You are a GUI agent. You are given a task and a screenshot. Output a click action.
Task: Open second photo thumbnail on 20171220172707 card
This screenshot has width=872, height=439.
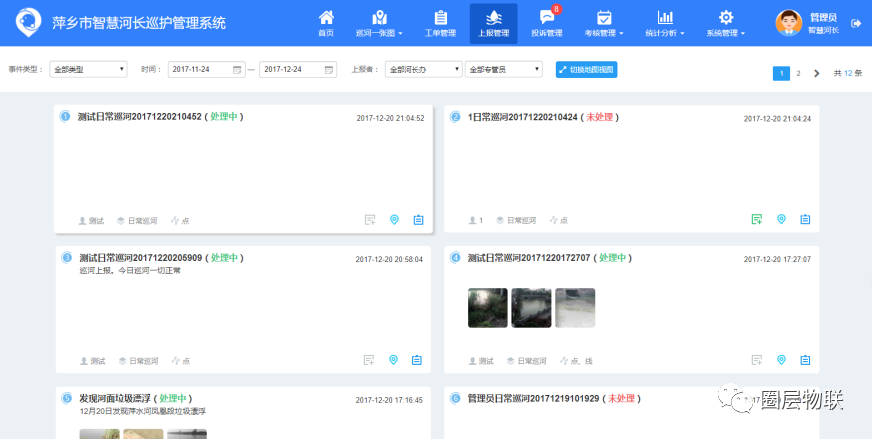[531, 308]
